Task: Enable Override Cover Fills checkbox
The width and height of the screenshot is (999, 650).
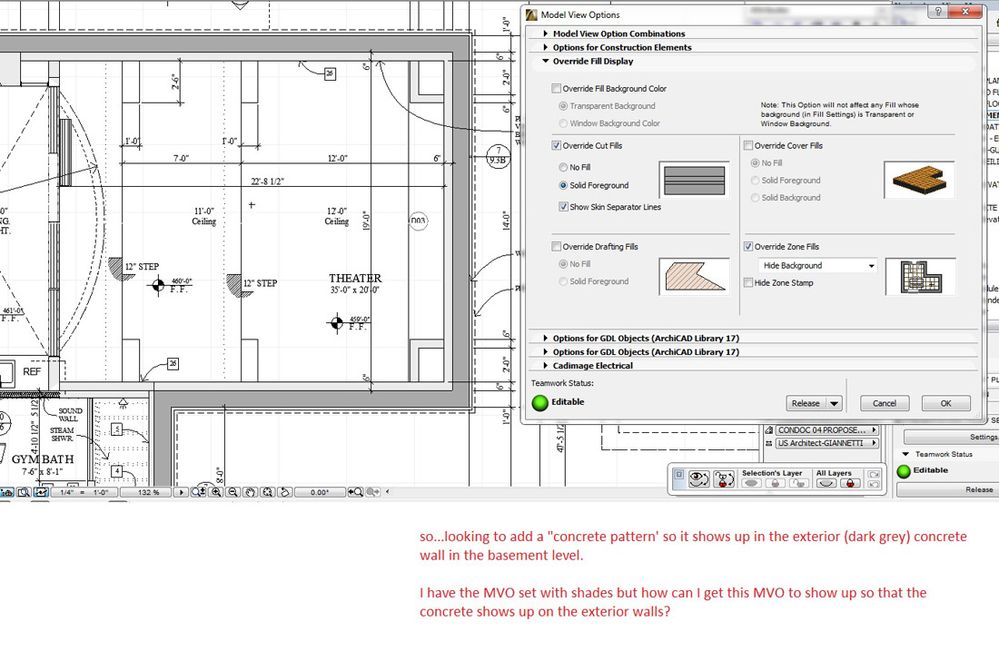Action: [x=749, y=145]
